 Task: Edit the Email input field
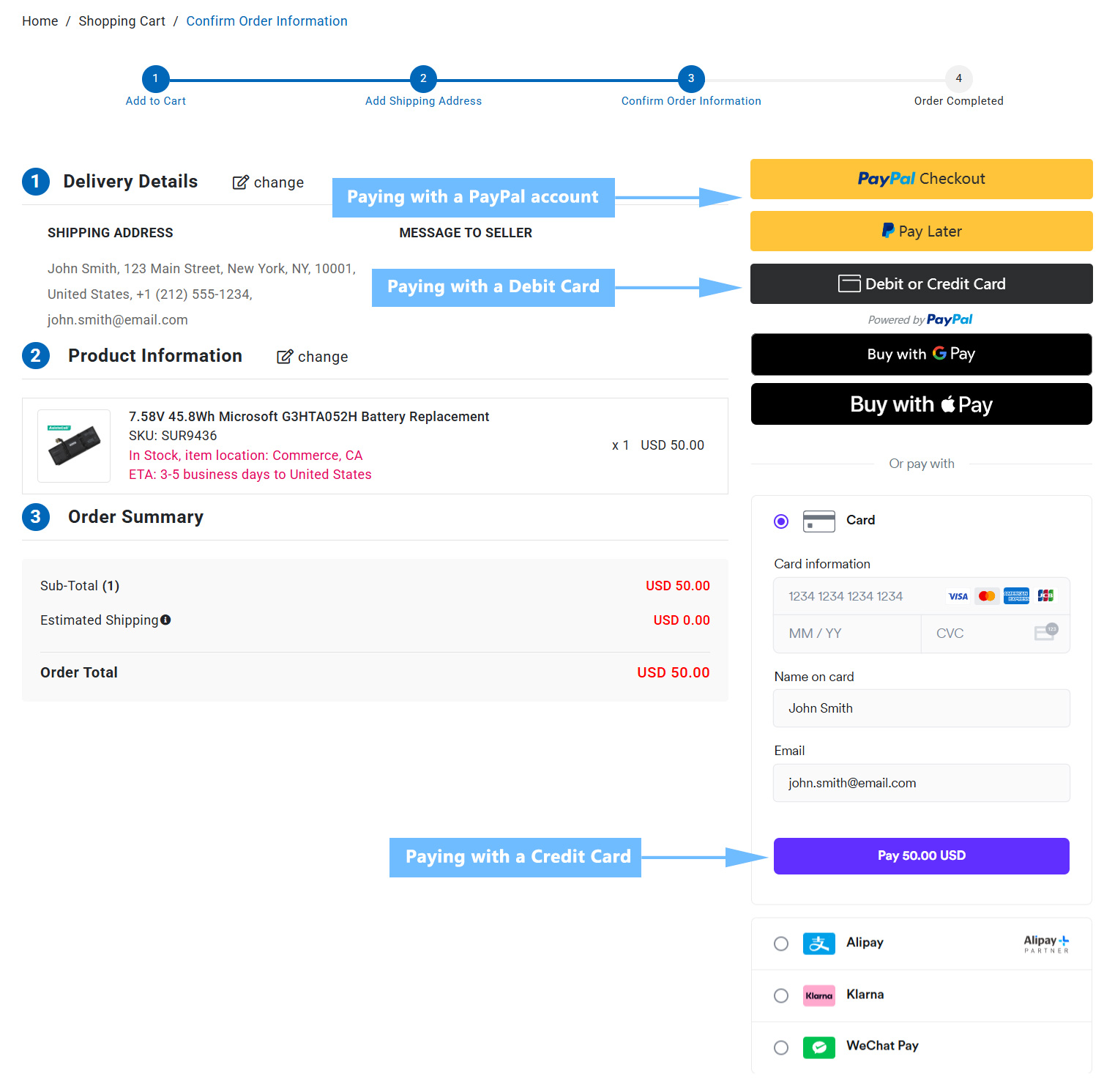921,783
